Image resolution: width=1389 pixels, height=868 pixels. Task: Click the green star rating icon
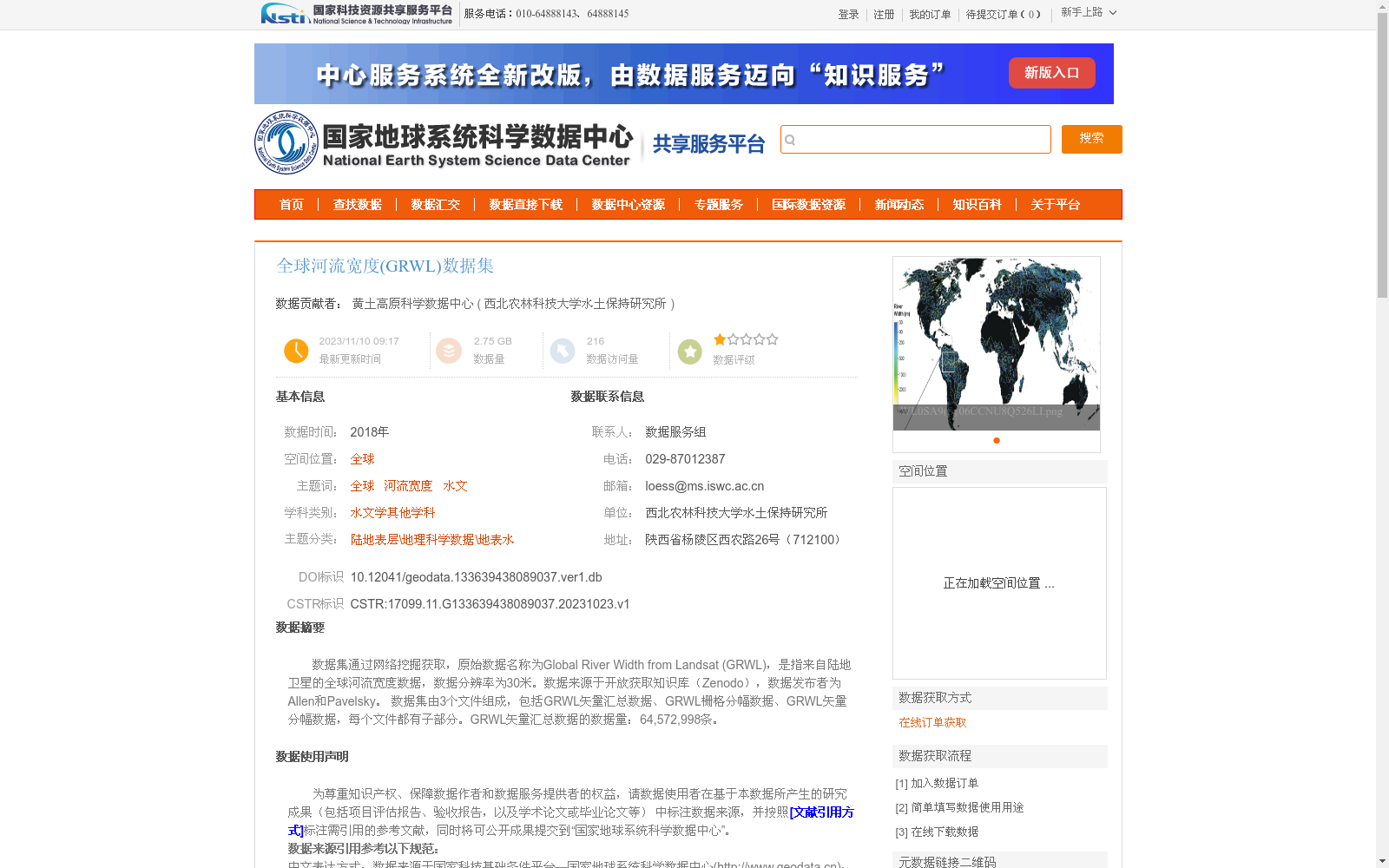click(x=690, y=352)
